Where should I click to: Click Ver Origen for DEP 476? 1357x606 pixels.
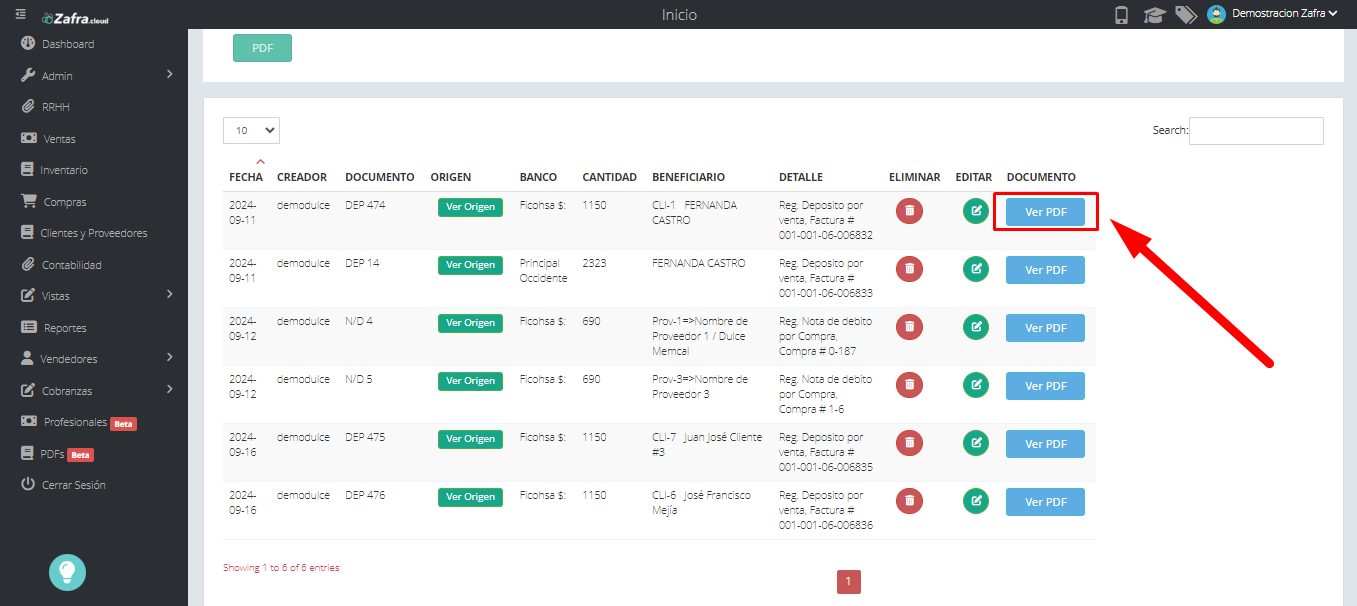[x=470, y=497]
